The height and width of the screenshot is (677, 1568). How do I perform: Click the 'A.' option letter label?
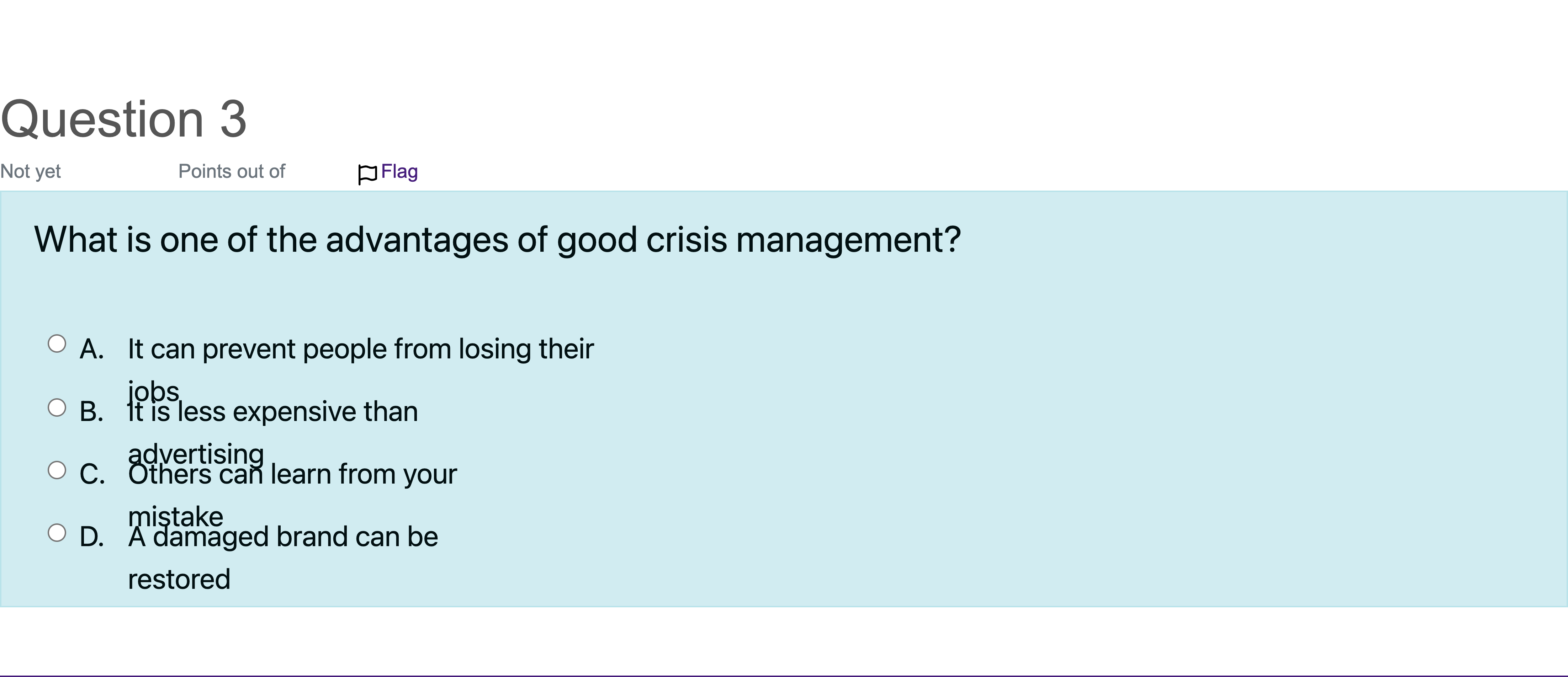pos(92,350)
